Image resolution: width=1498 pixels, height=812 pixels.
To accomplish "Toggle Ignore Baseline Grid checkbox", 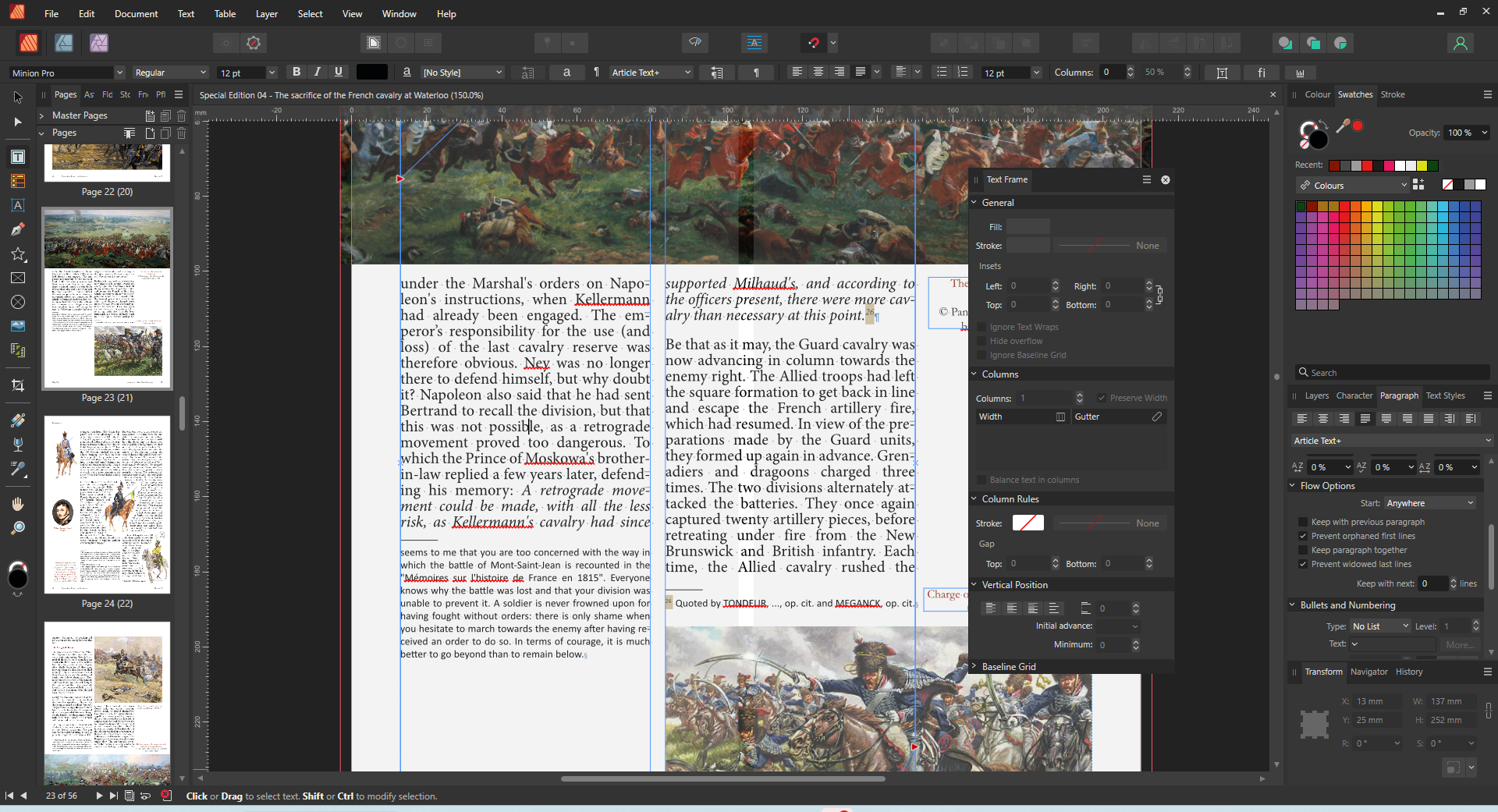I will (982, 355).
